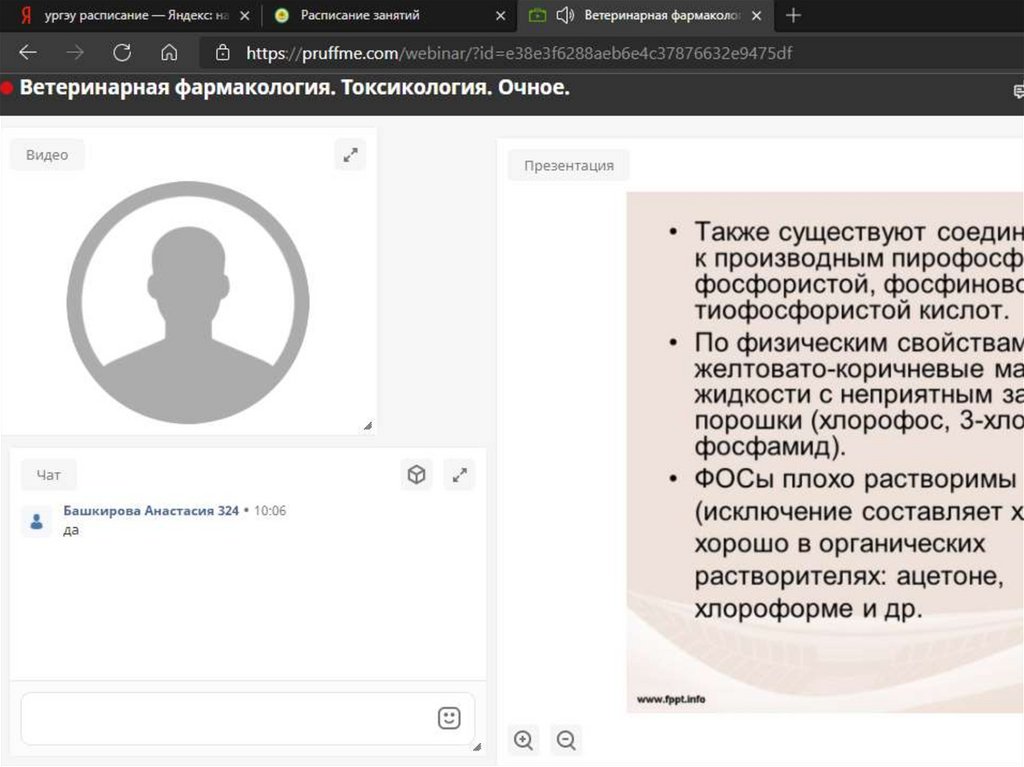Select the pruffme.com address bar URL
The image size is (1024, 767).
(518, 53)
